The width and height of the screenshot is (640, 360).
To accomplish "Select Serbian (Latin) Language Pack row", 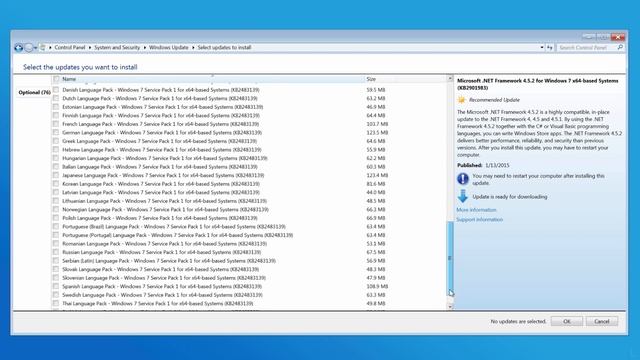I will click(x=169, y=261).
